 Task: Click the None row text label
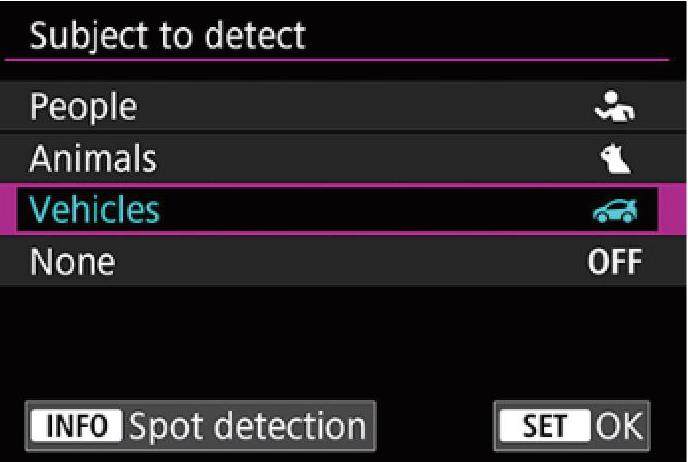(x=73, y=262)
